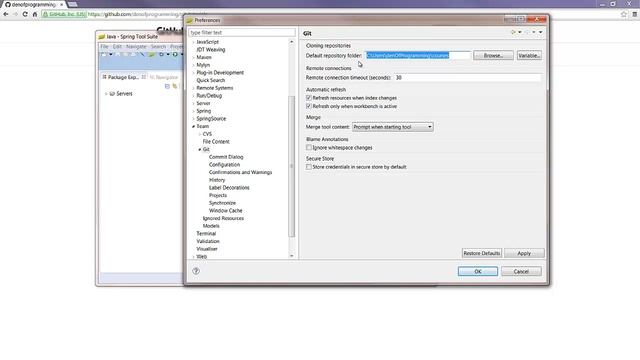The width and height of the screenshot is (640, 360).
Task: Click the preferences tree scroll-down arrow
Action: coord(291,256)
